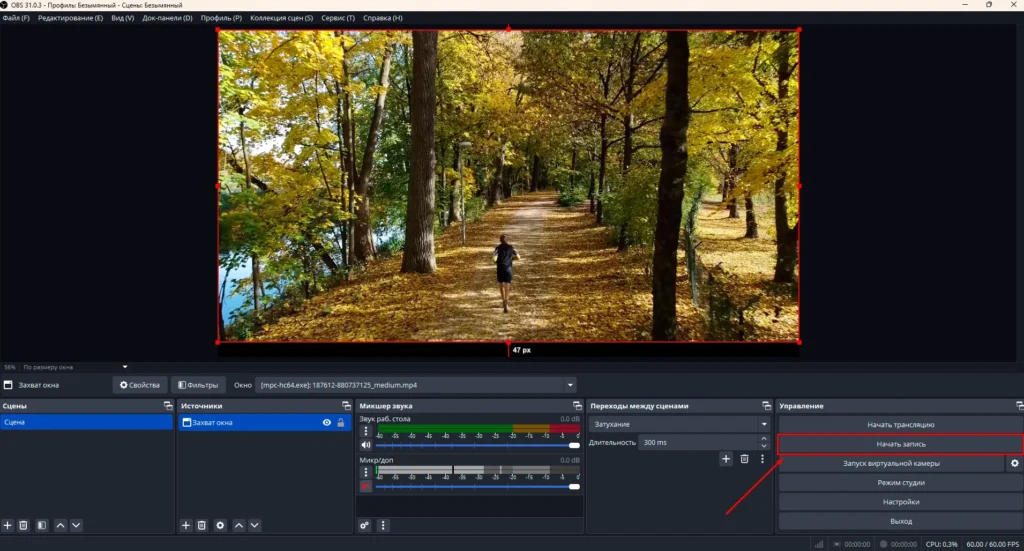Open advanced audio properties gears icon
The image size is (1024, 551).
pyautogui.click(x=366, y=525)
